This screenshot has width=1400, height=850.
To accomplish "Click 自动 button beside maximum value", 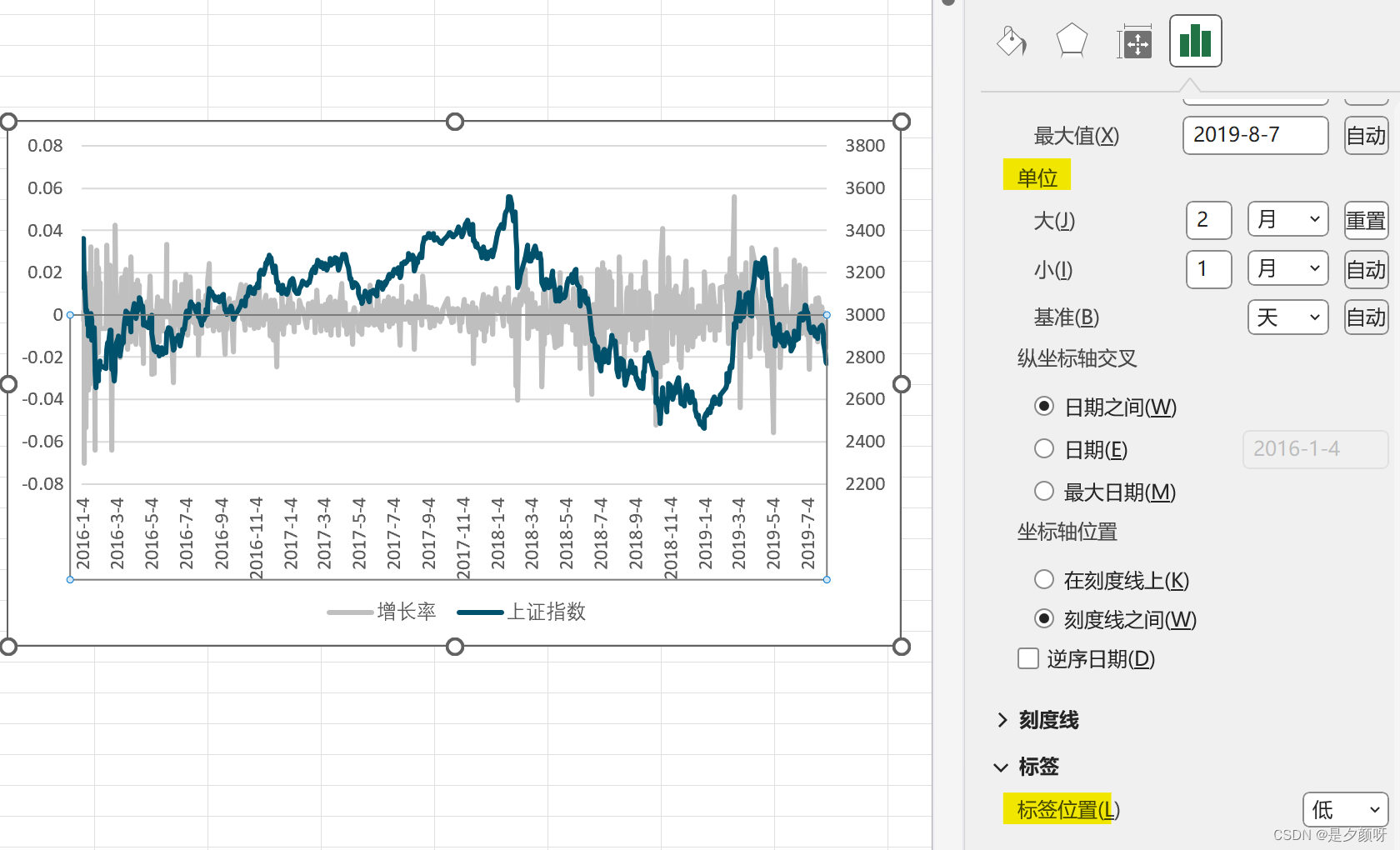I will (1367, 135).
